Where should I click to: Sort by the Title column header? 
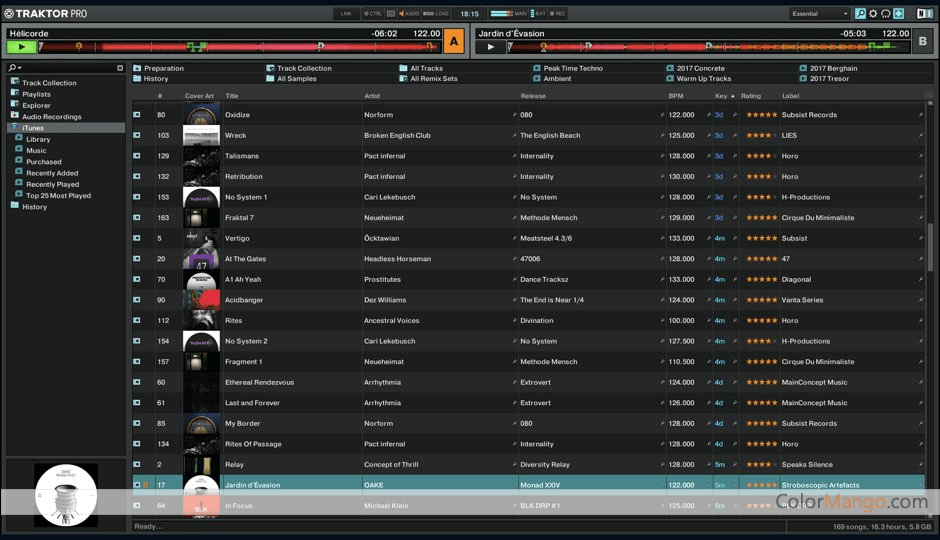tap(232, 96)
